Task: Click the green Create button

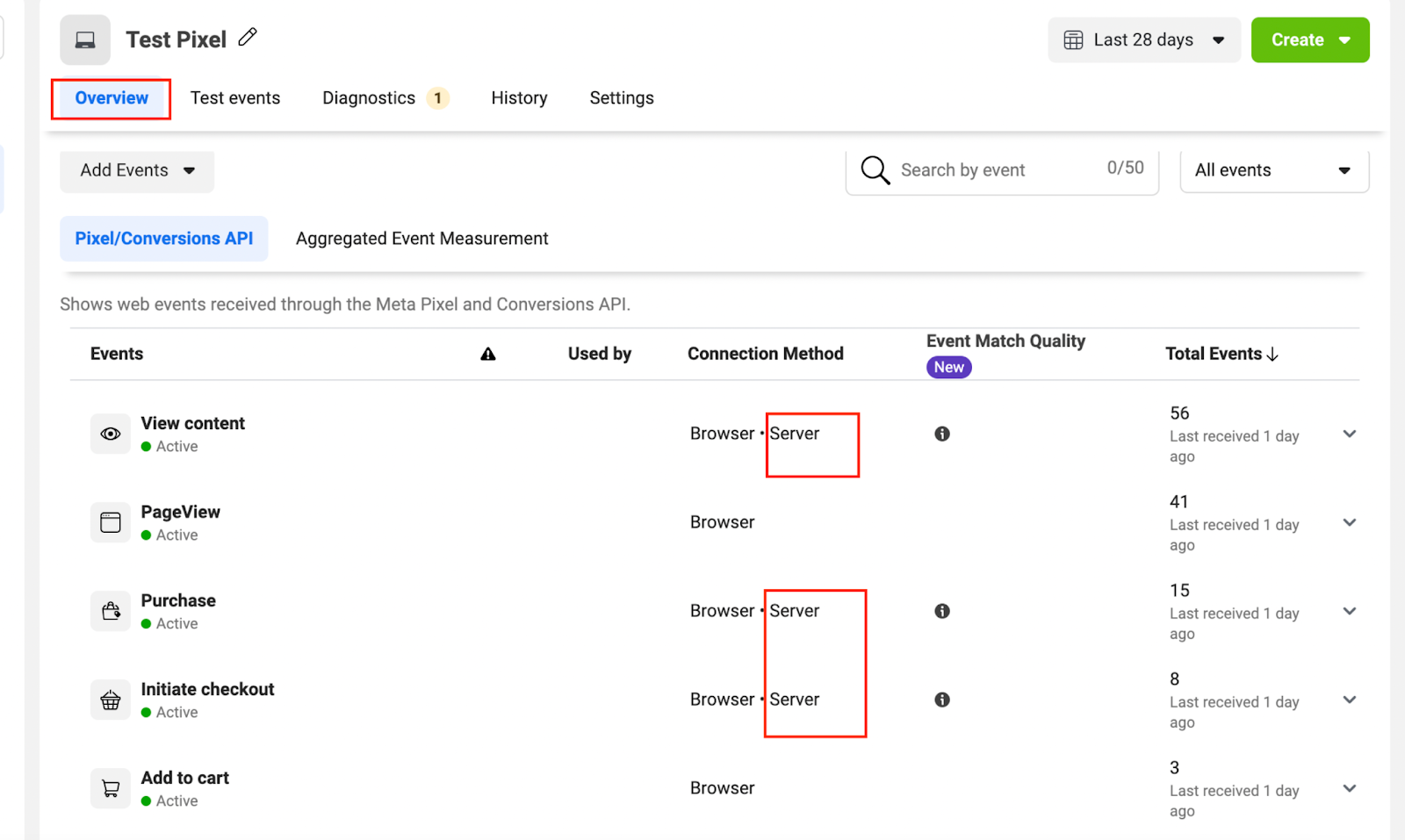Action: [x=1309, y=40]
